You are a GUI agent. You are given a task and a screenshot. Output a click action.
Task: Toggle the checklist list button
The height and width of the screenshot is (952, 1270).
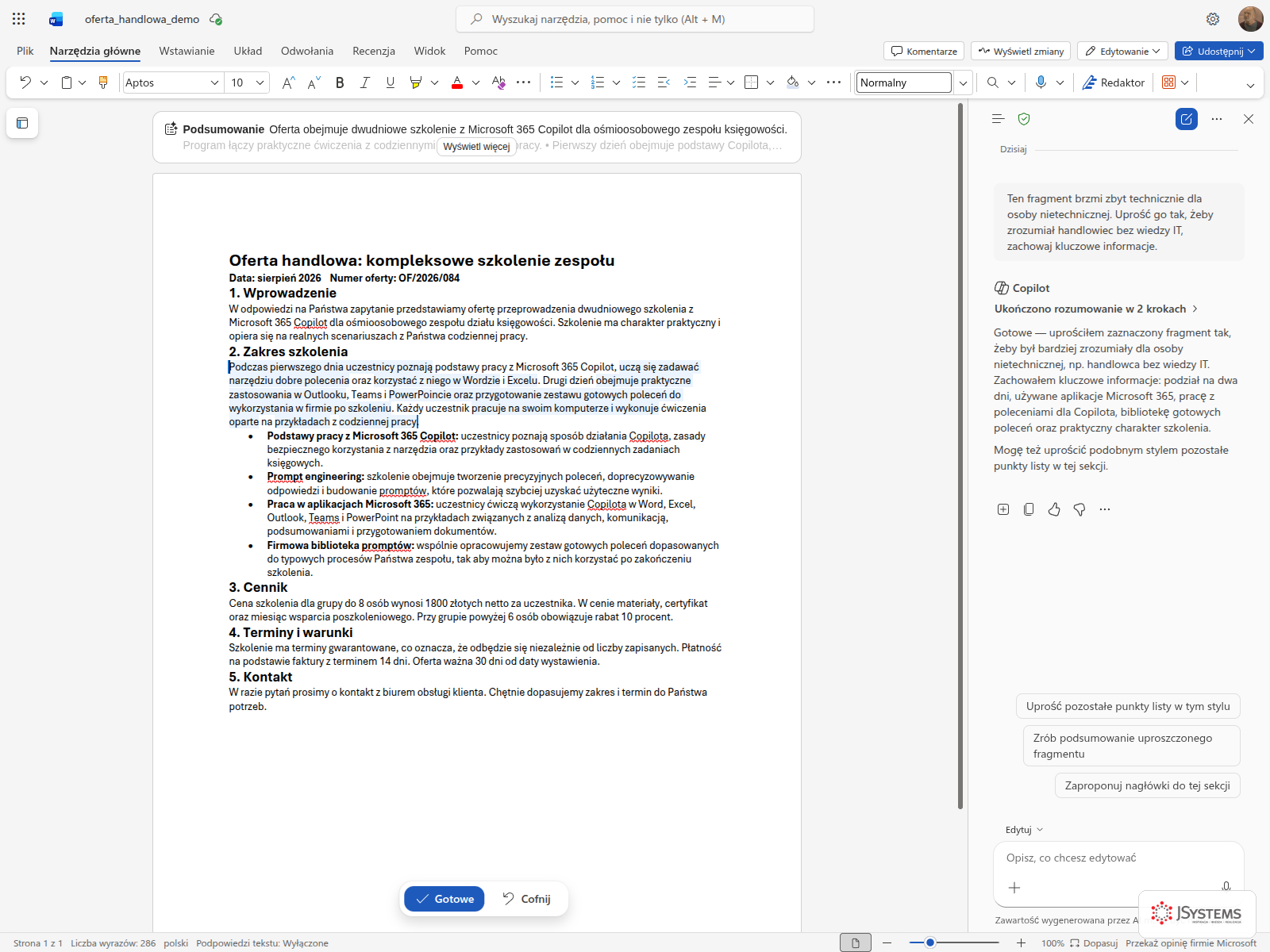point(639,83)
